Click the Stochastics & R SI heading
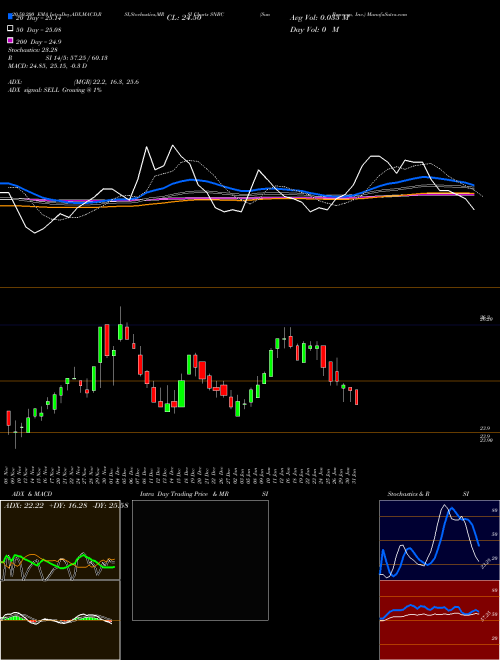500x660 pixels. pos(428,494)
